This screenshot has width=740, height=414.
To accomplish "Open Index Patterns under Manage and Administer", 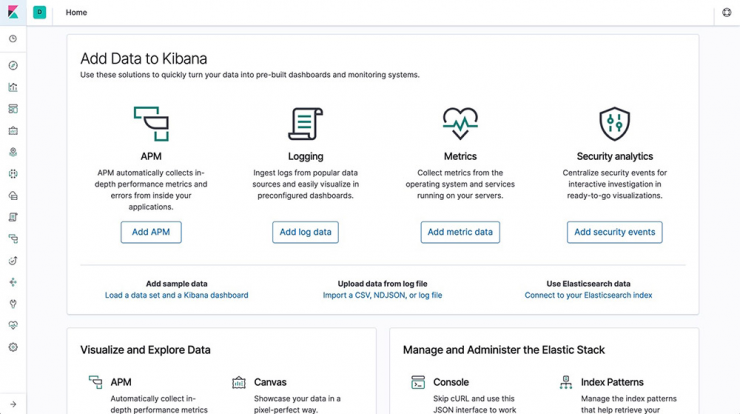I will tap(612, 382).
